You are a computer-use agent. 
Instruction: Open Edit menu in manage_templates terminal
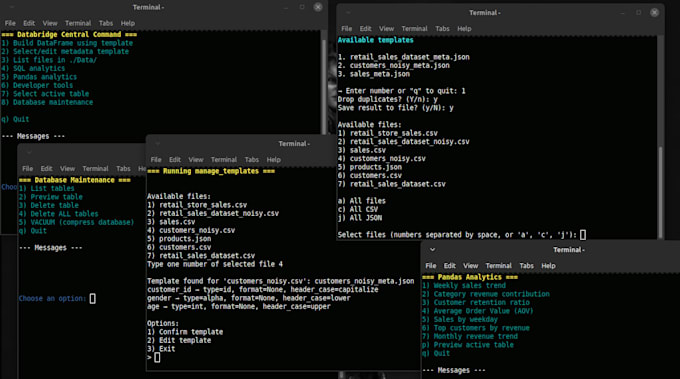(175, 160)
